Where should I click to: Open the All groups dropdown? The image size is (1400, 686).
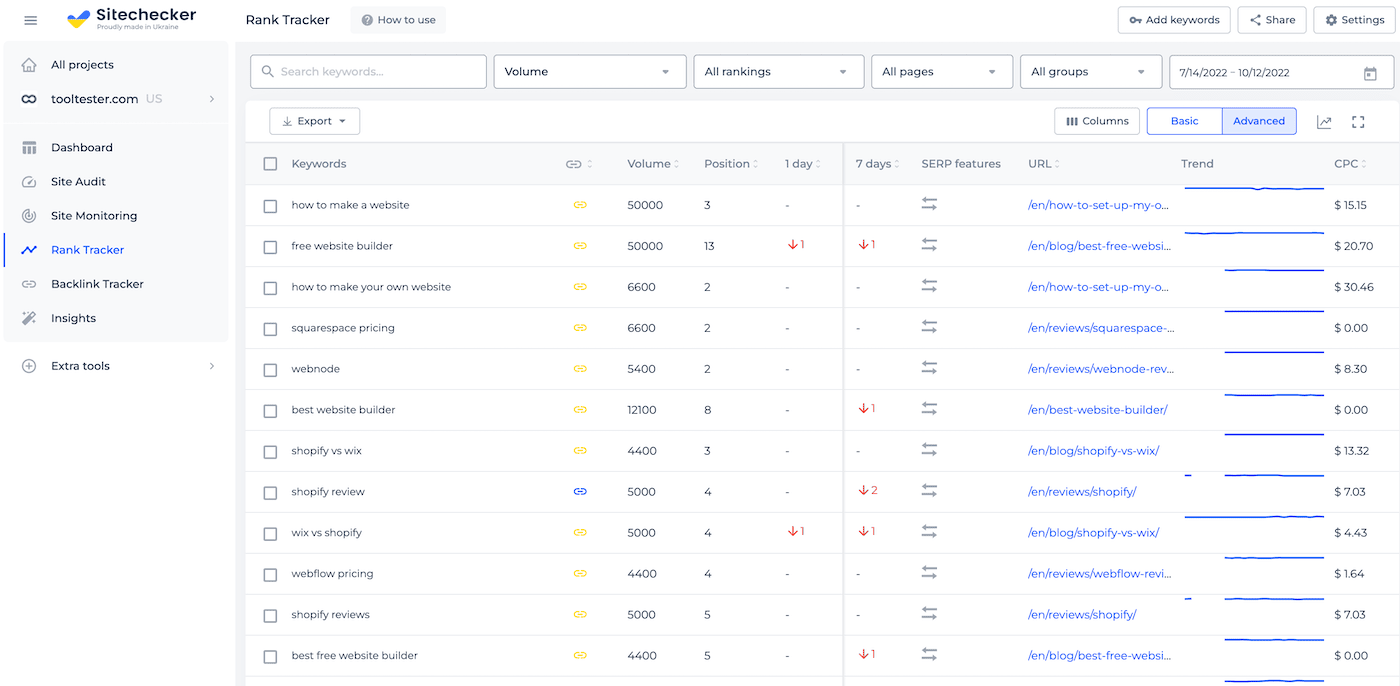click(1090, 72)
